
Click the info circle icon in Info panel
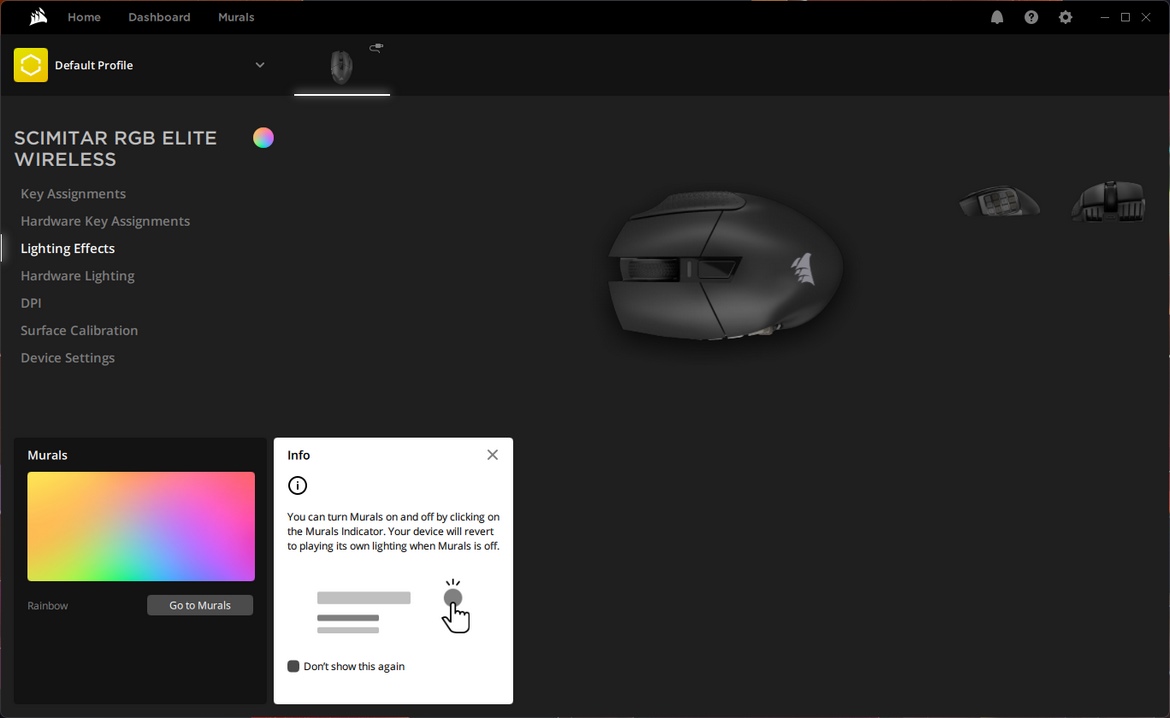point(298,486)
